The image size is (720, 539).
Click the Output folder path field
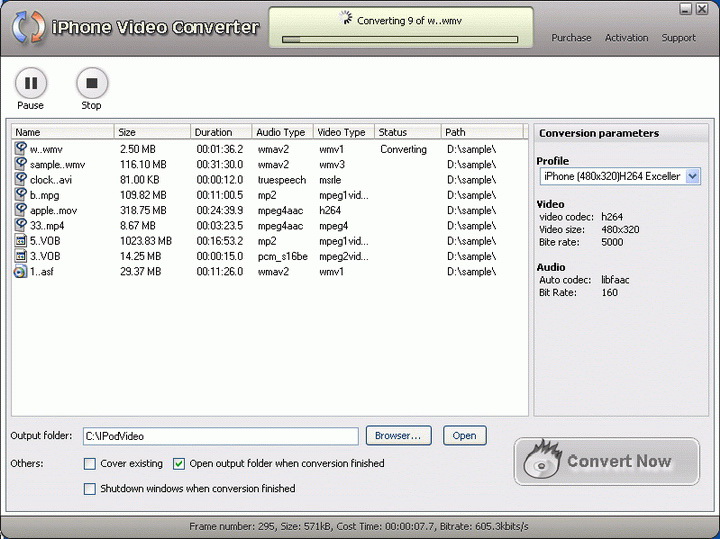click(x=220, y=436)
